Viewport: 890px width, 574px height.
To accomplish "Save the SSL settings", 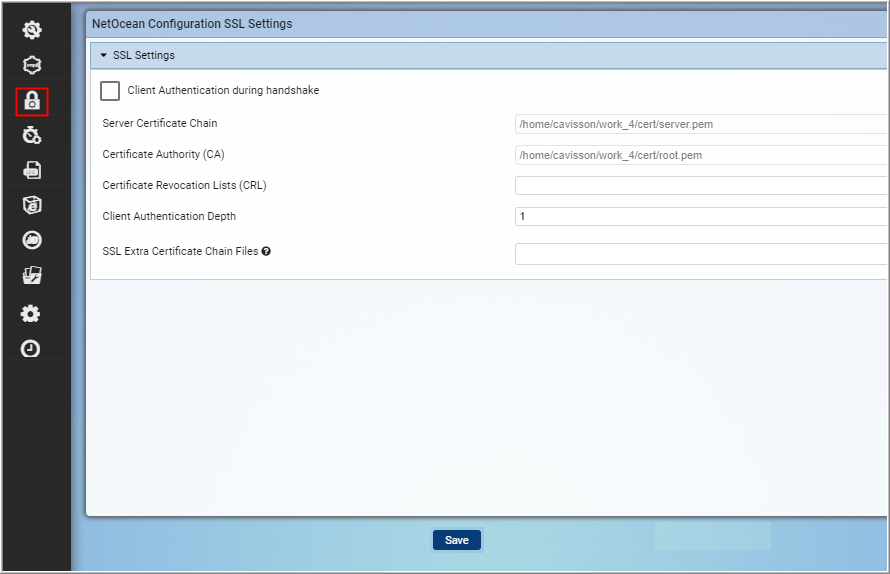I will tap(457, 540).
